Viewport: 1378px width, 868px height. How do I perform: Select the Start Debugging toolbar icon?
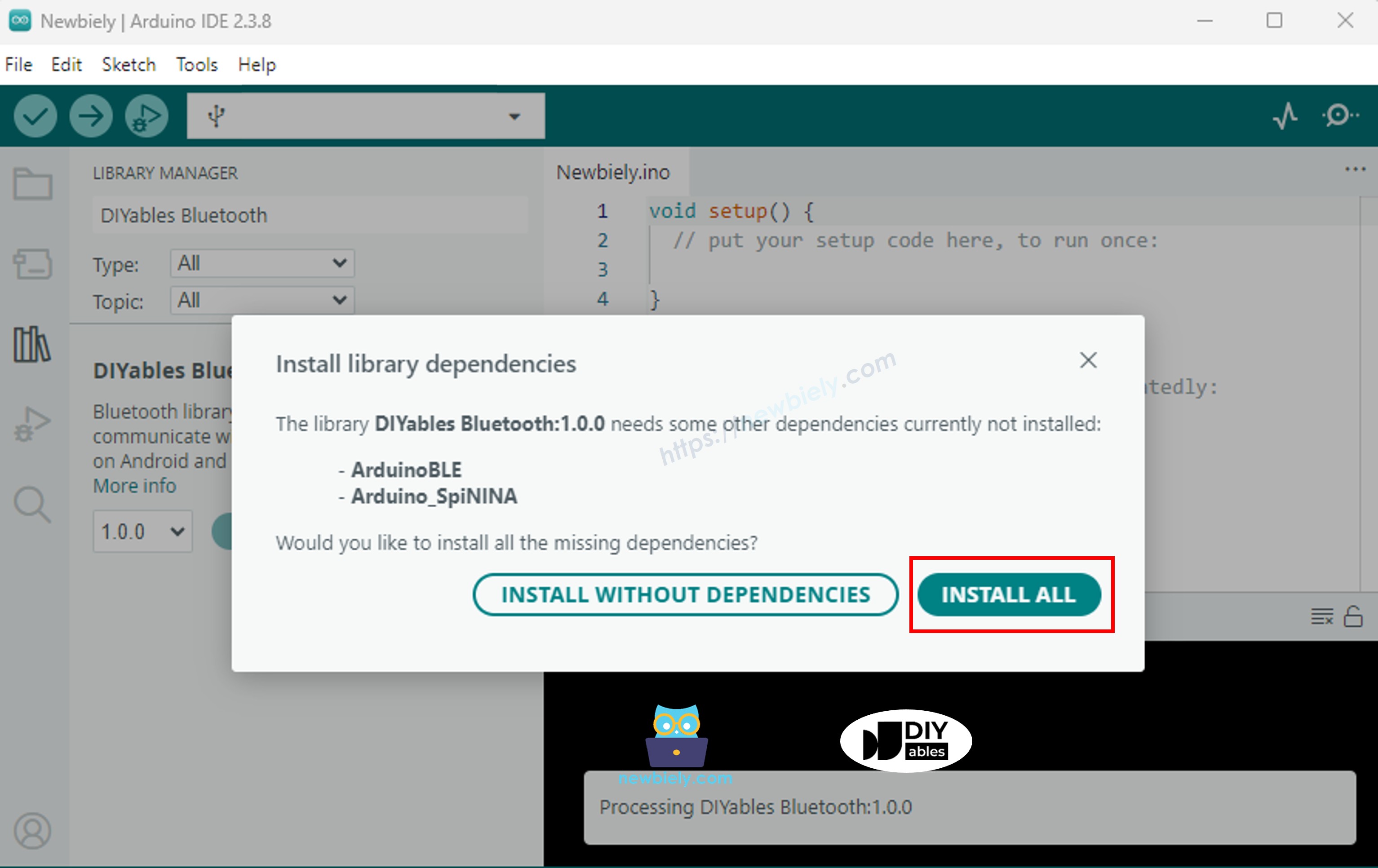(x=146, y=115)
